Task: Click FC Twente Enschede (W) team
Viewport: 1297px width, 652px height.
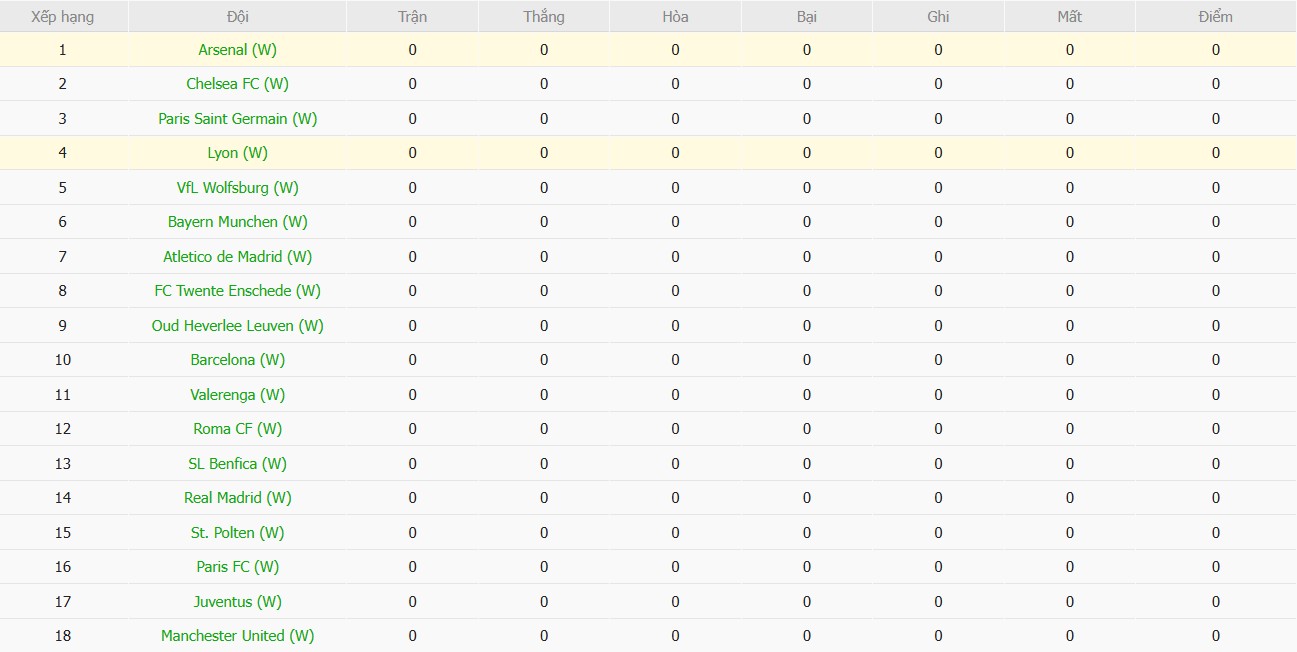Action: pyautogui.click(x=237, y=291)
